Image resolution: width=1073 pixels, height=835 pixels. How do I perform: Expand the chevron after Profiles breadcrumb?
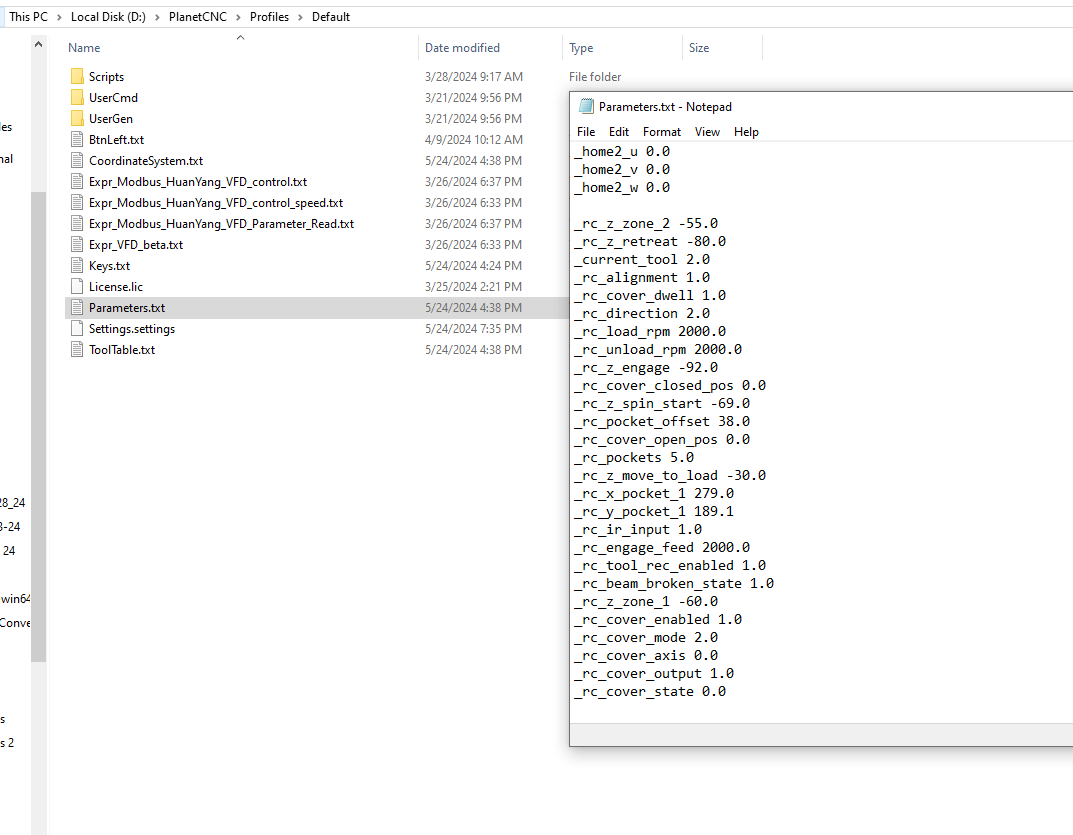[x=300, y=17]
